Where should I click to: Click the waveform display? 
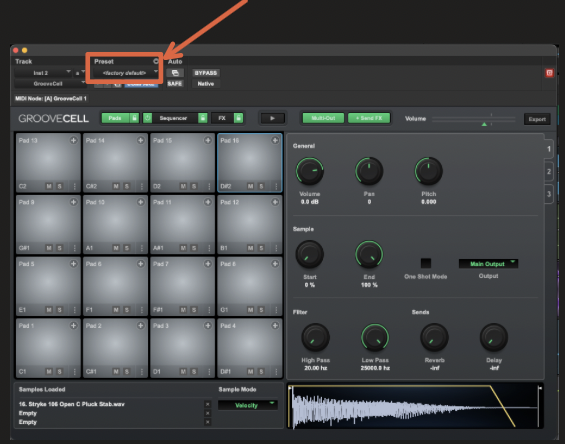(x=415, y=407)
